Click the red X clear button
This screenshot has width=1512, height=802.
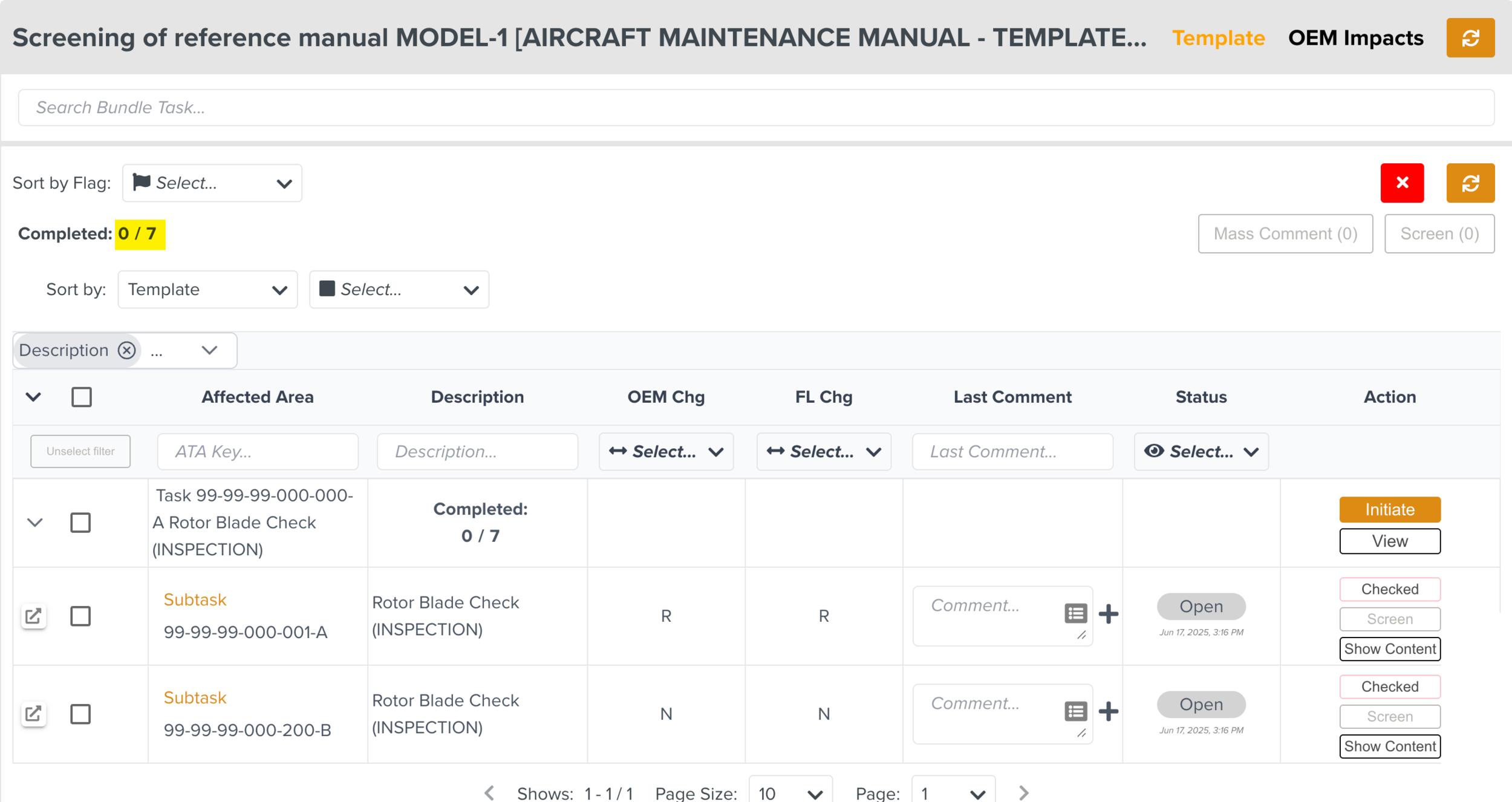[x=1401, y=183]
